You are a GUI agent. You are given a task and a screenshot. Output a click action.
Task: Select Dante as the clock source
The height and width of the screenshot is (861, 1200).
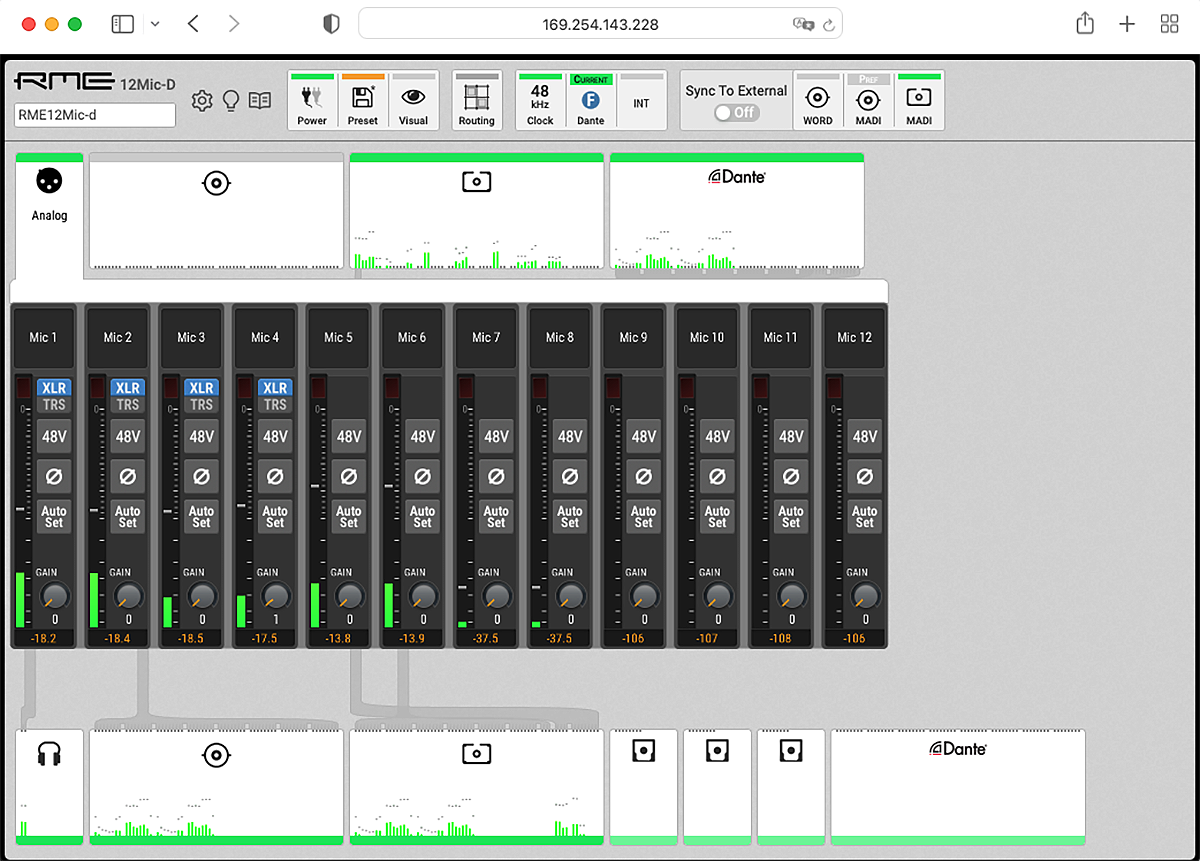590,100
